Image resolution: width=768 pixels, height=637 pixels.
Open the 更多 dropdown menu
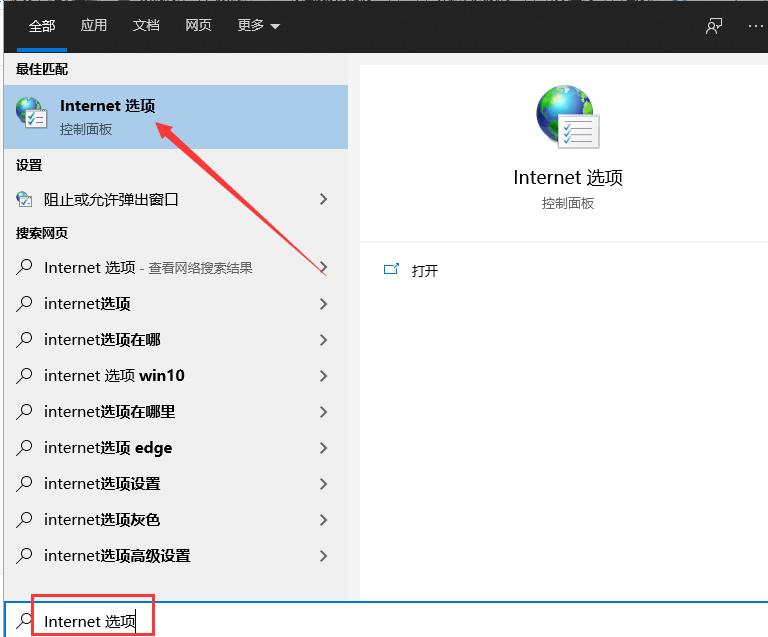coord(258,25)
